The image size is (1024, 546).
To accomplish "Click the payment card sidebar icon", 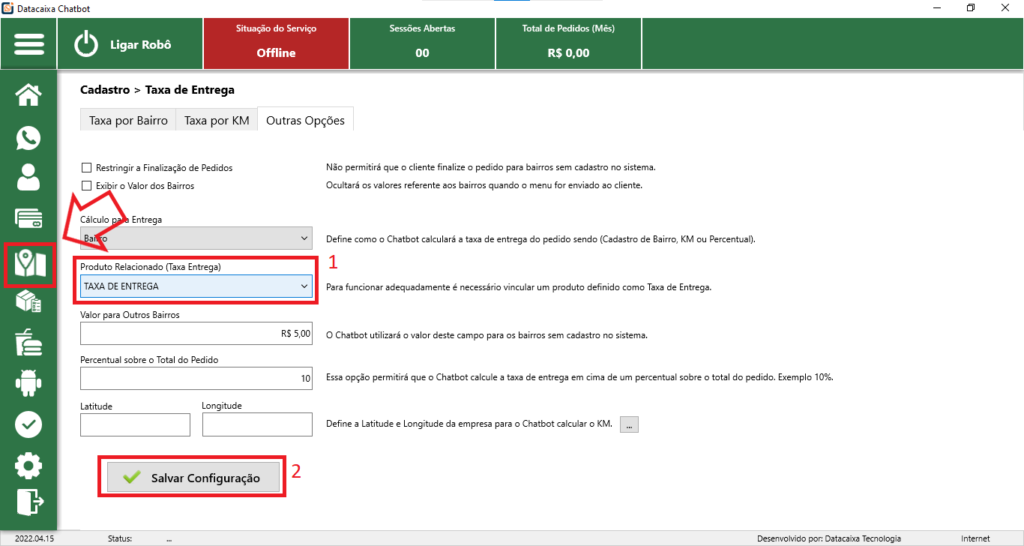I will coord(29,219).
